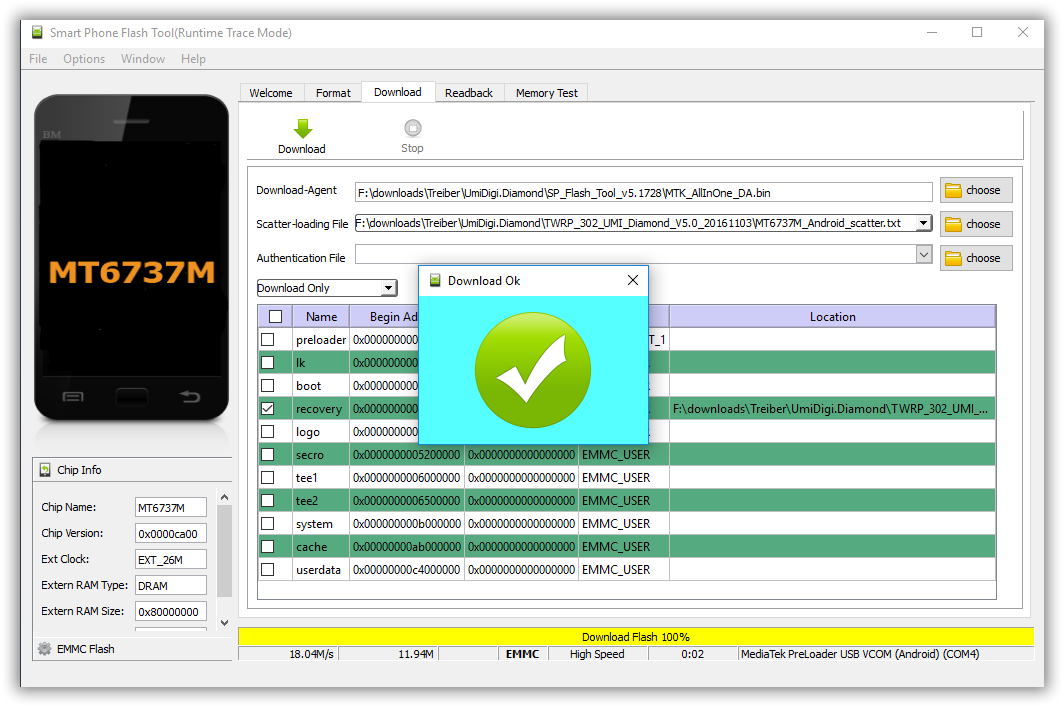
Task: Close the Download Ok dialog
Action: [632, 281]
